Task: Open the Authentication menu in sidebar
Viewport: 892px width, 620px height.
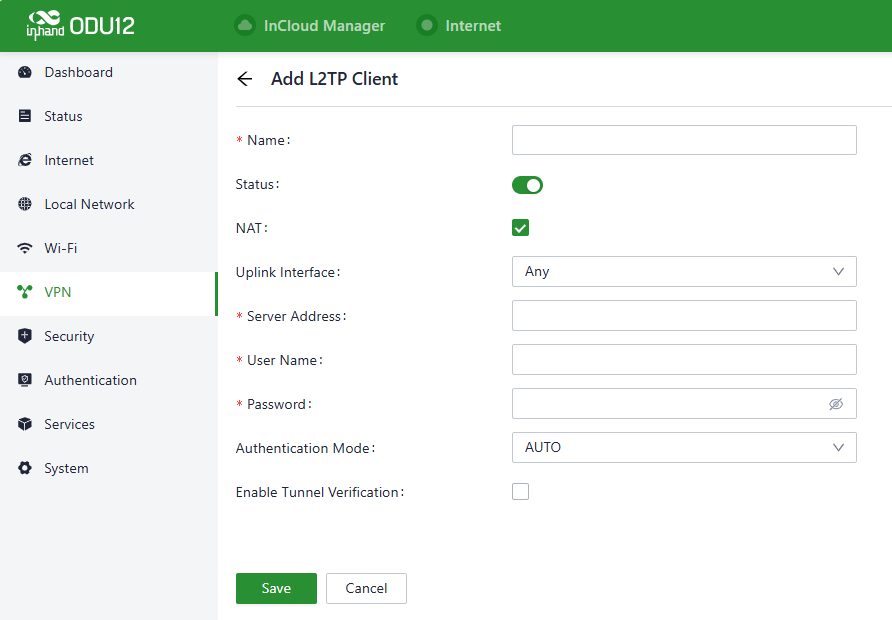Action: 90,380
